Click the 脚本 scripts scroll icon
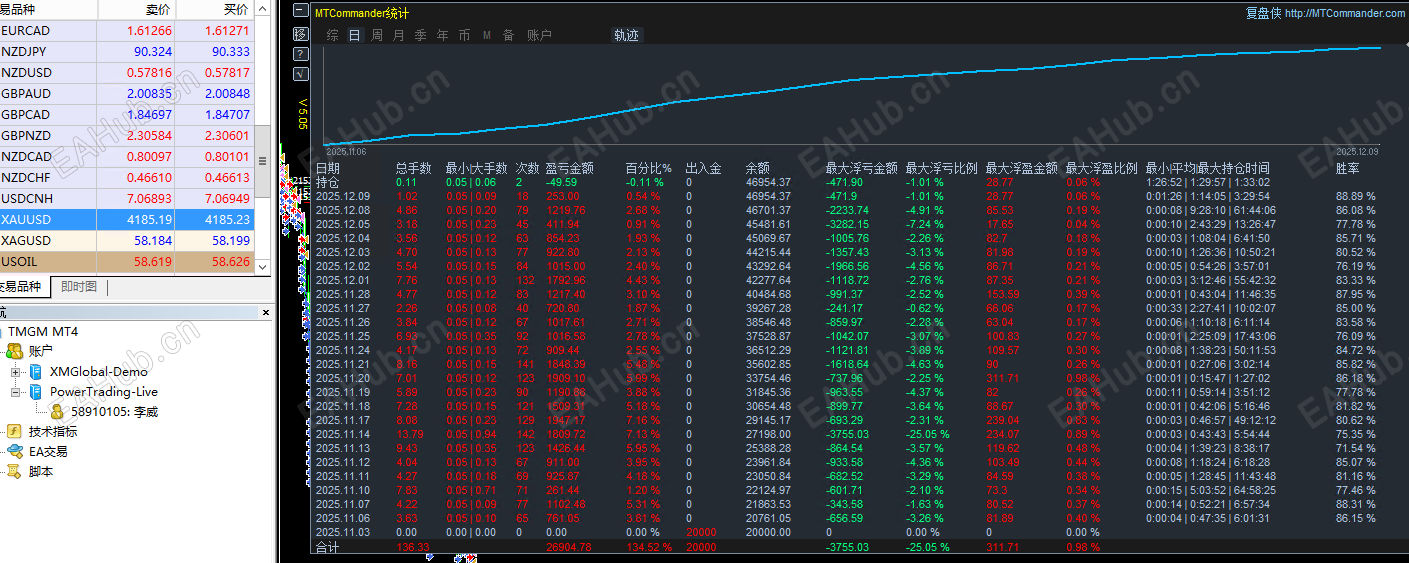 pos(14,472)
